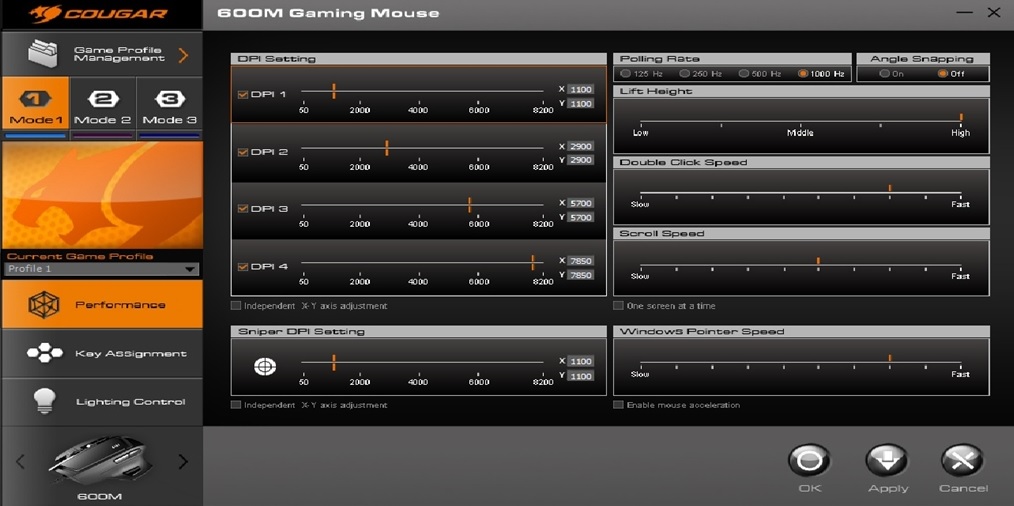Click the DPI 1 X value field
The height and width of the screenshot is (506, 1014).
(x=581, y=89)
